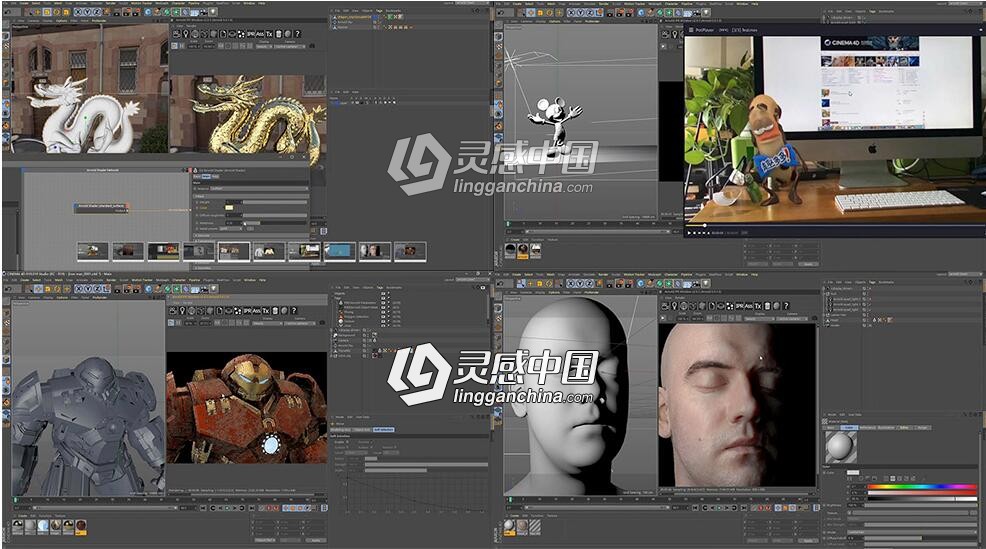Screen dimensions: 986x549
Task: Click floor grid icon in dragon window toolbar
Action: 194,12
